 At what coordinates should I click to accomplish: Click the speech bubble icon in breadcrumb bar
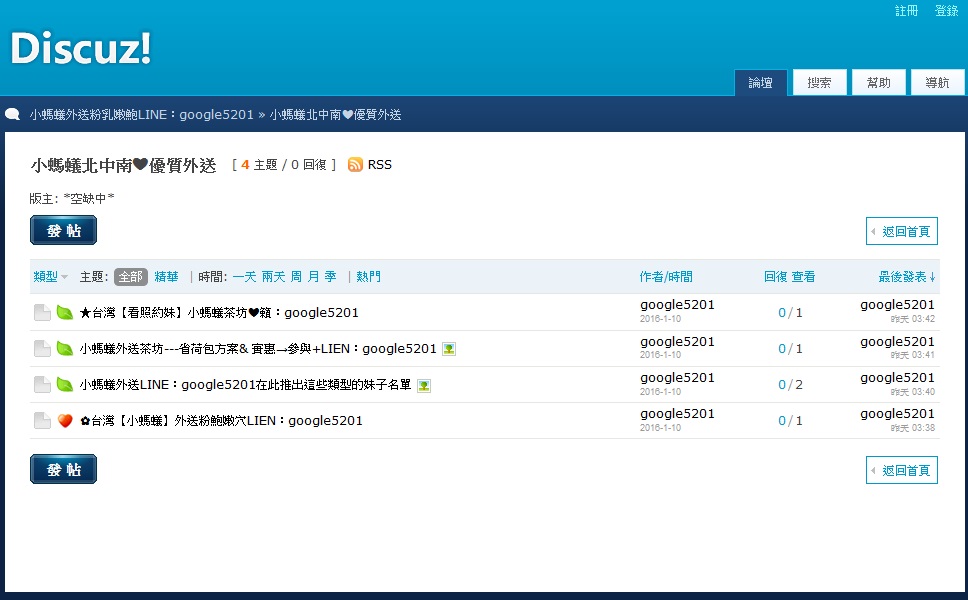click(x=12, y=114)
